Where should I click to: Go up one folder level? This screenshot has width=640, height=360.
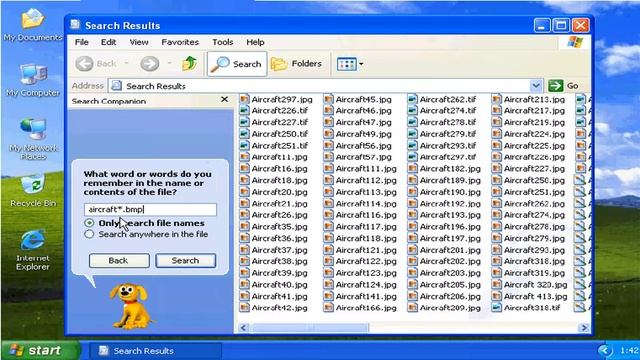point(189,64)
